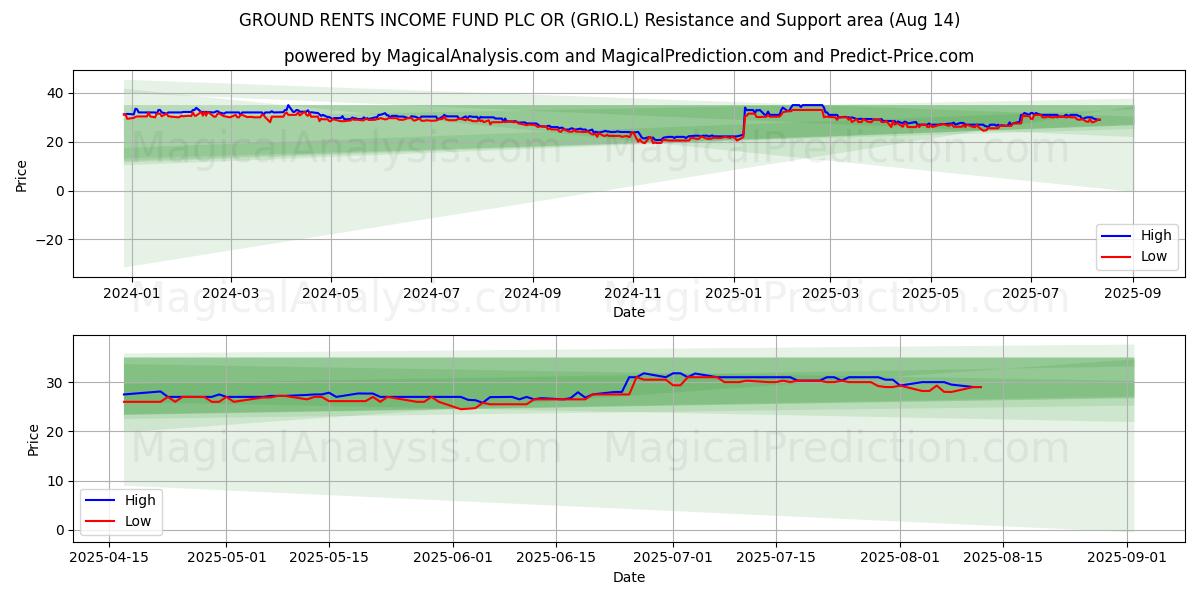Click the bottom chart 'Price' axis title
The image size is (1200, 600).
pyautogui.click(x=34, y=439)
